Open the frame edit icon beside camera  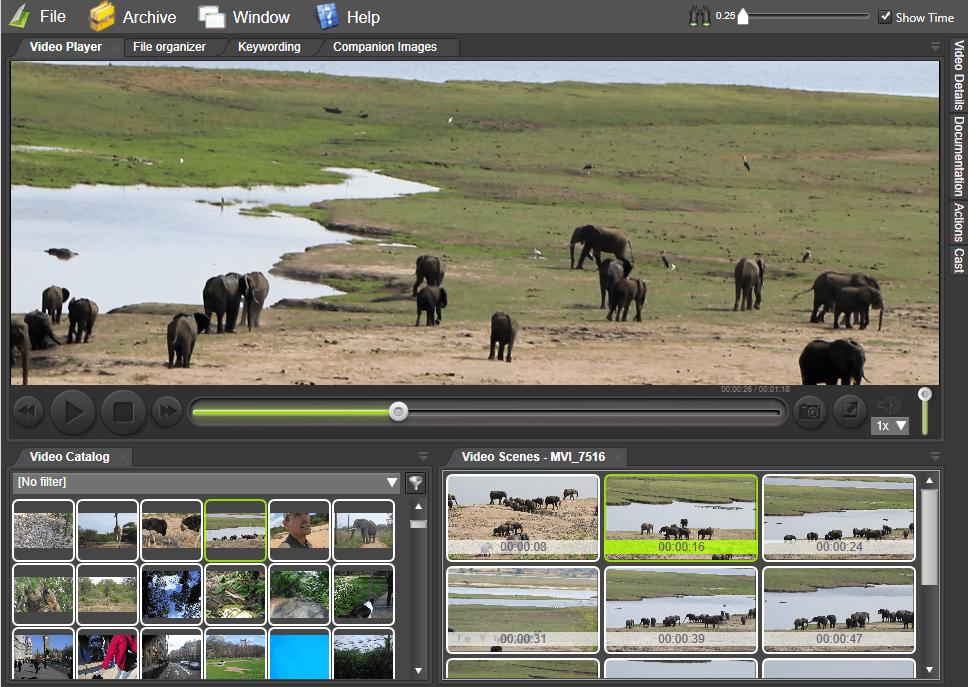tap(848, 411)
